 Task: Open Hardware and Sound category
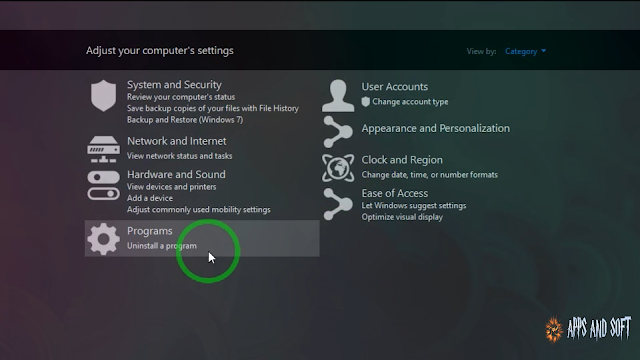coord(176,175)
